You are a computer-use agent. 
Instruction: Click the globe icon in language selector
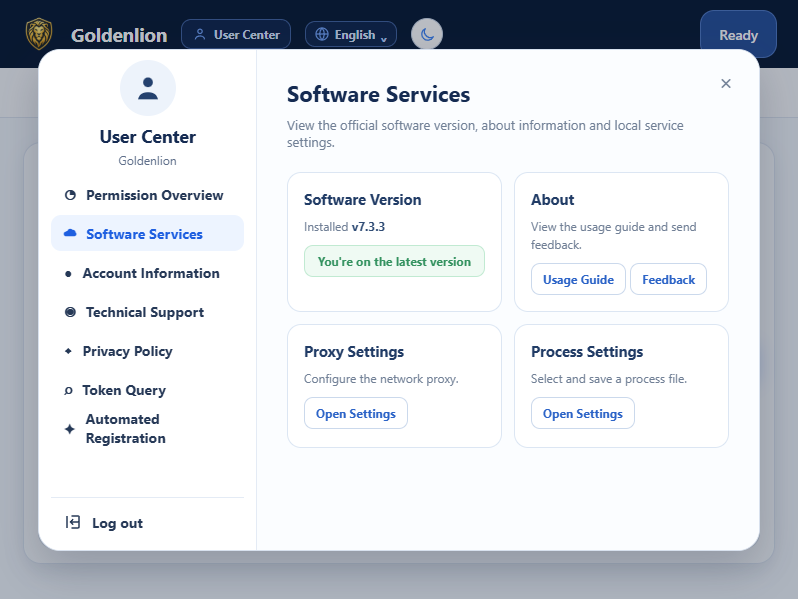tap(322, 34)
